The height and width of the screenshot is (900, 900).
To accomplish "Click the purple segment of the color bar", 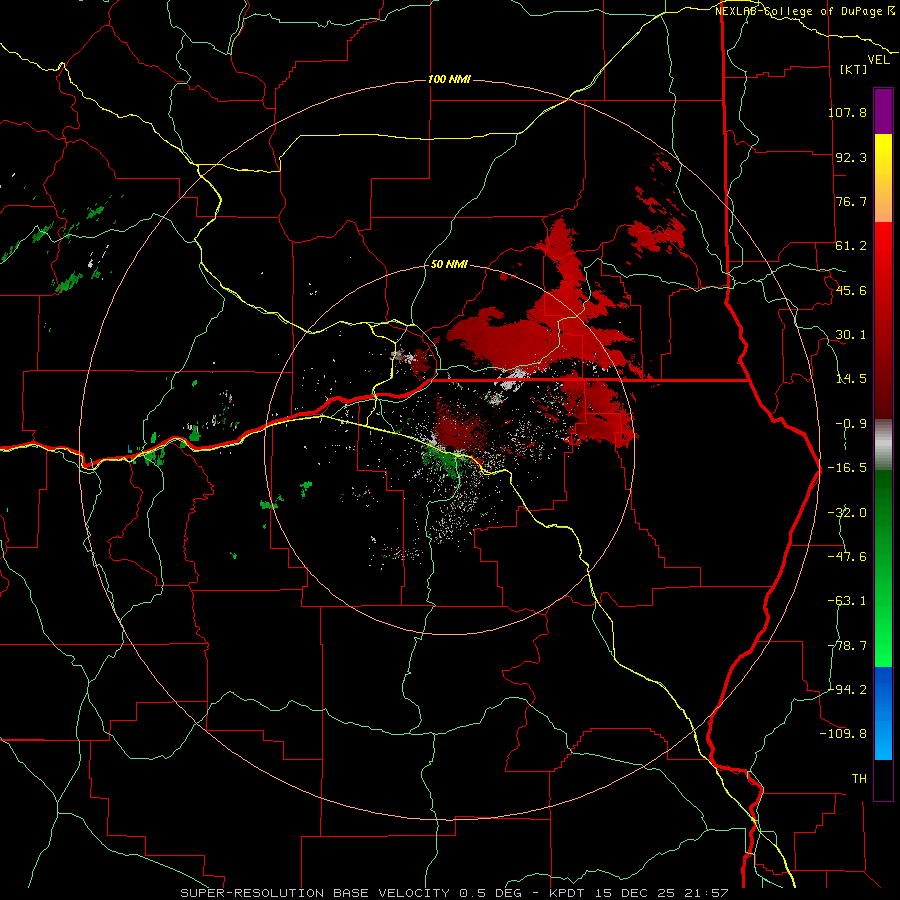I will pos(883,111).
